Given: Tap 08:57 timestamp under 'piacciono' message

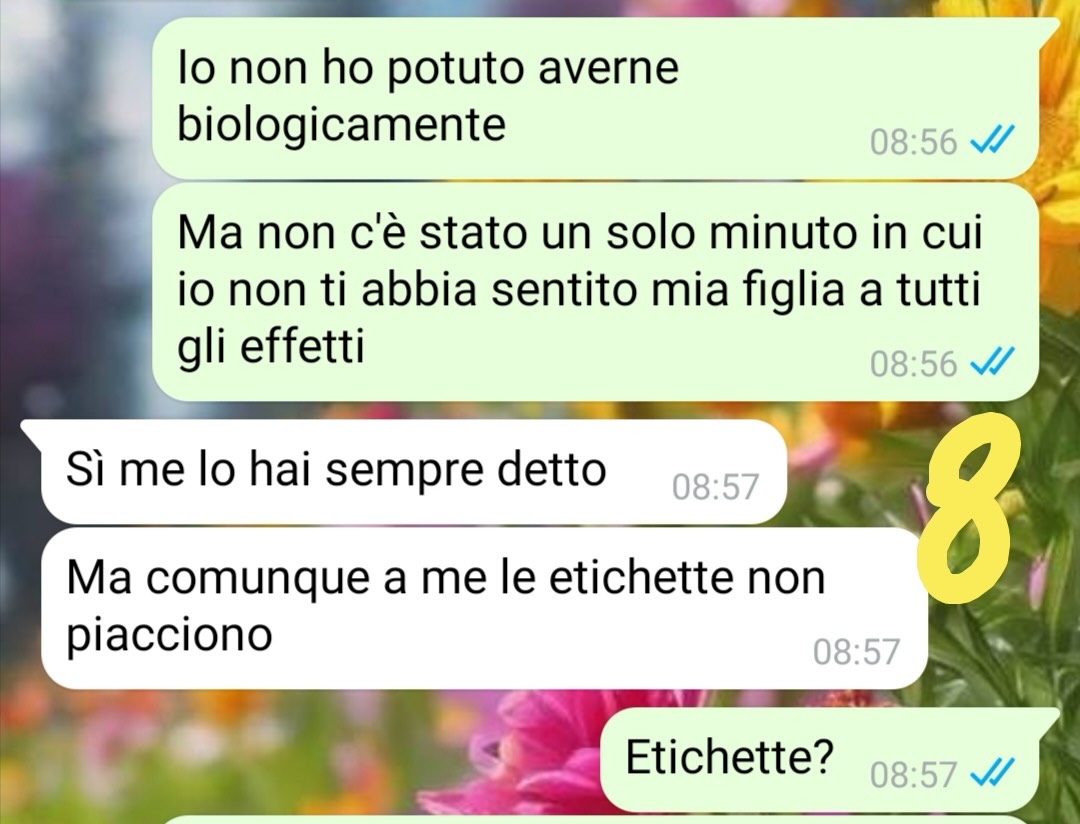Looking at the screenshot, I should coord(856,651).
